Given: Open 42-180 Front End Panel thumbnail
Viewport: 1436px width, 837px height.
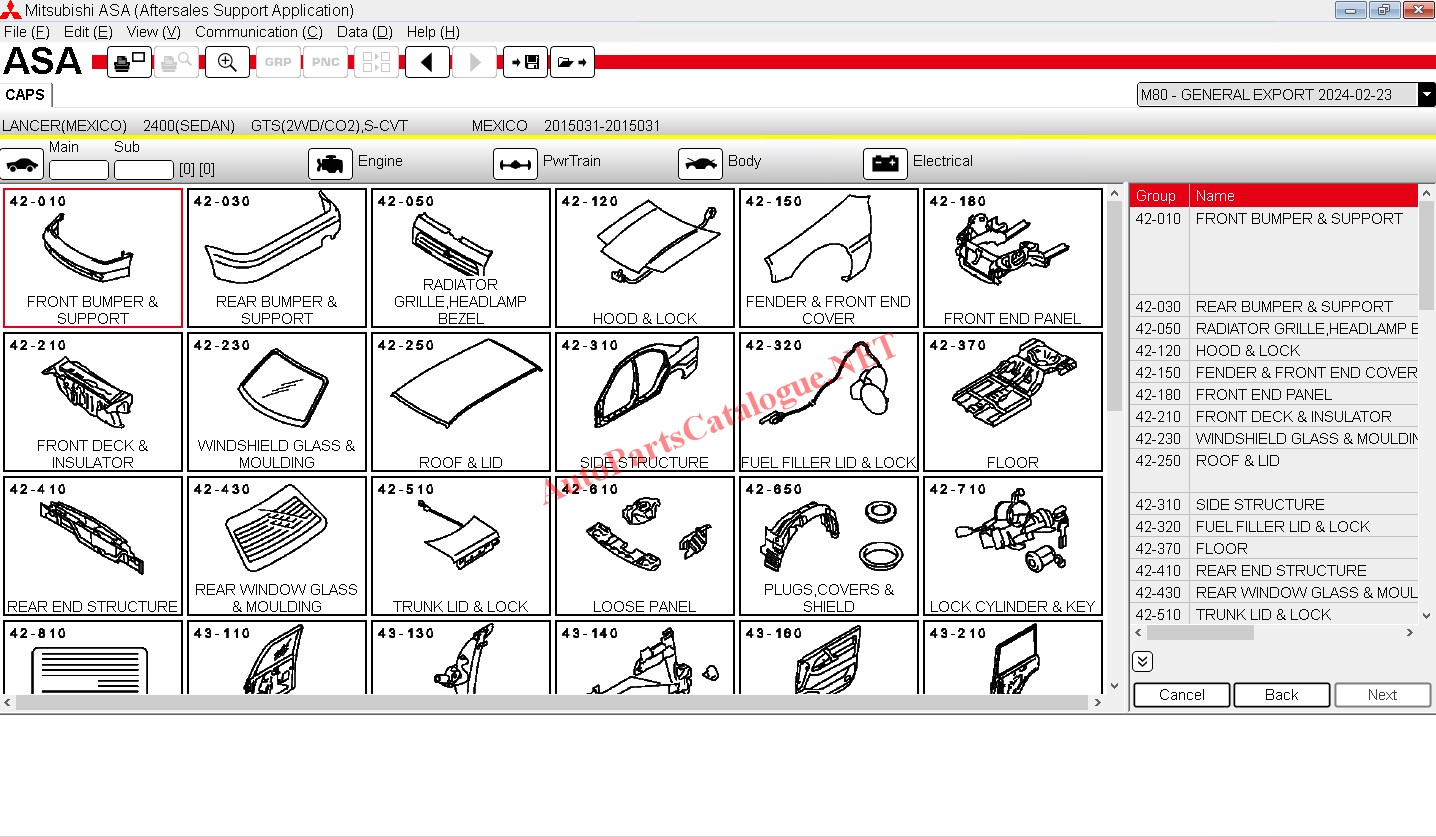Looking at the screenshot, I should (x=1013, y=258).
